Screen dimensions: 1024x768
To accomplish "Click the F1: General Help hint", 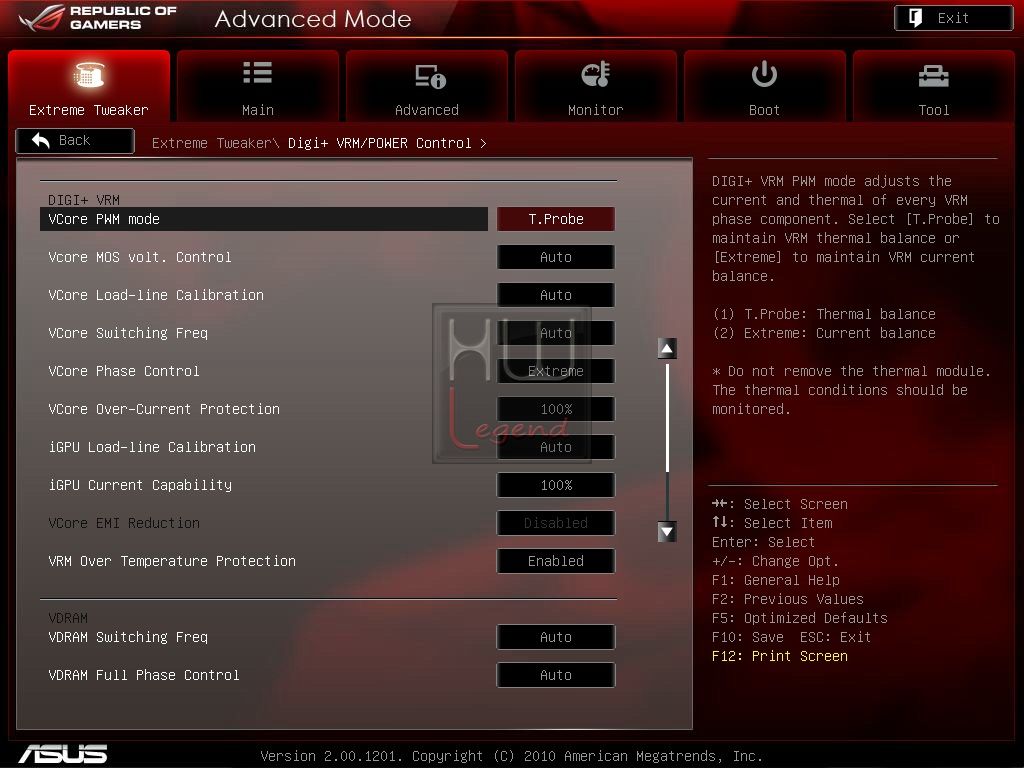I will 776,580.
